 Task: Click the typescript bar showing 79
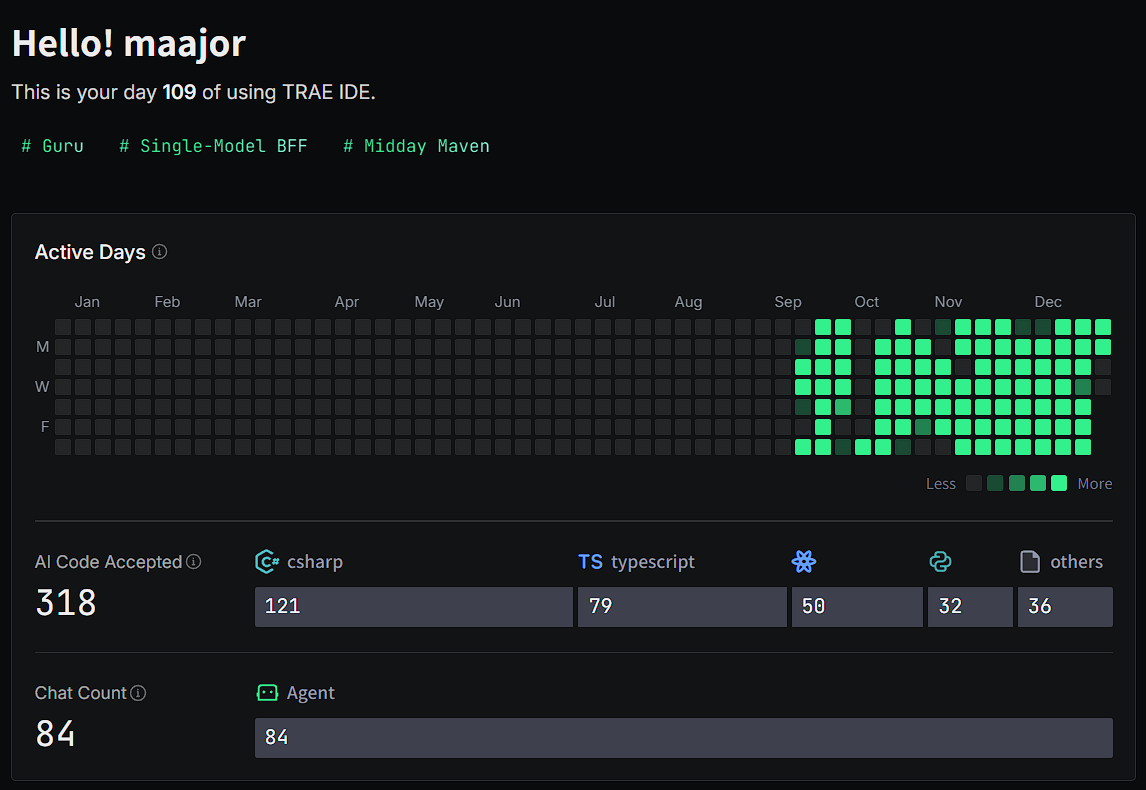point(682,607)
